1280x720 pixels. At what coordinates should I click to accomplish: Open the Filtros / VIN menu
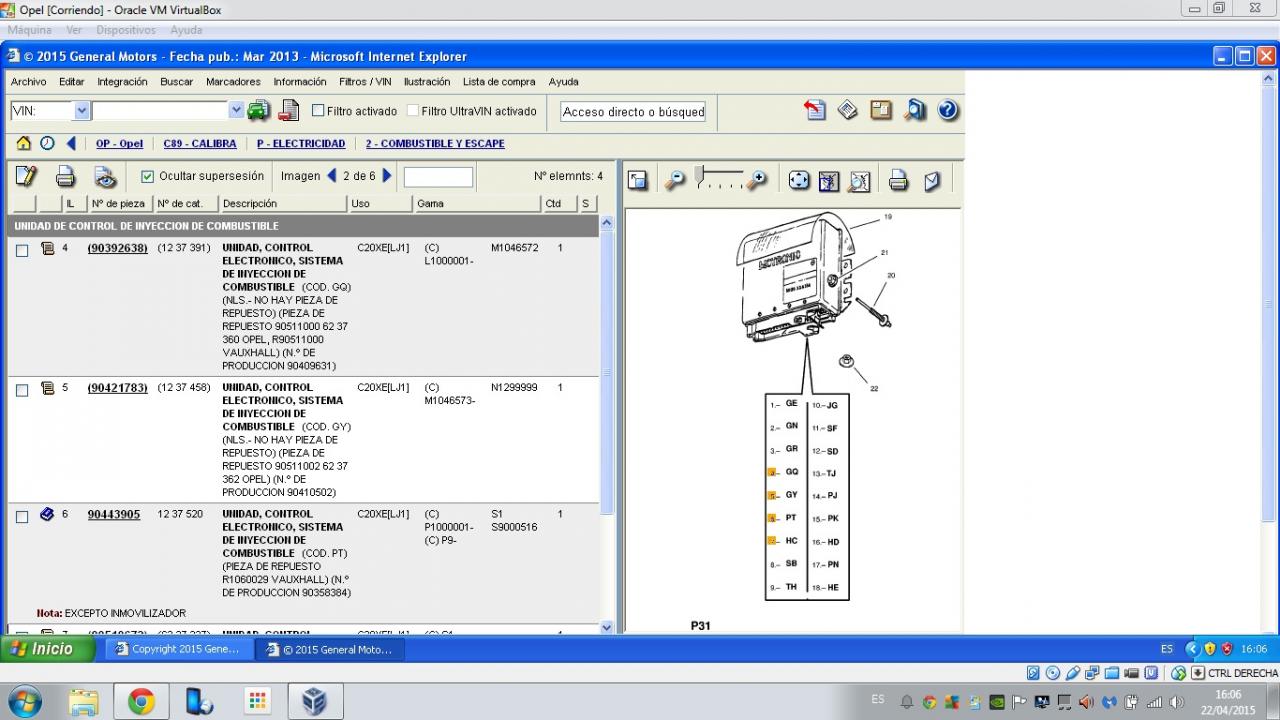[365, 82]
